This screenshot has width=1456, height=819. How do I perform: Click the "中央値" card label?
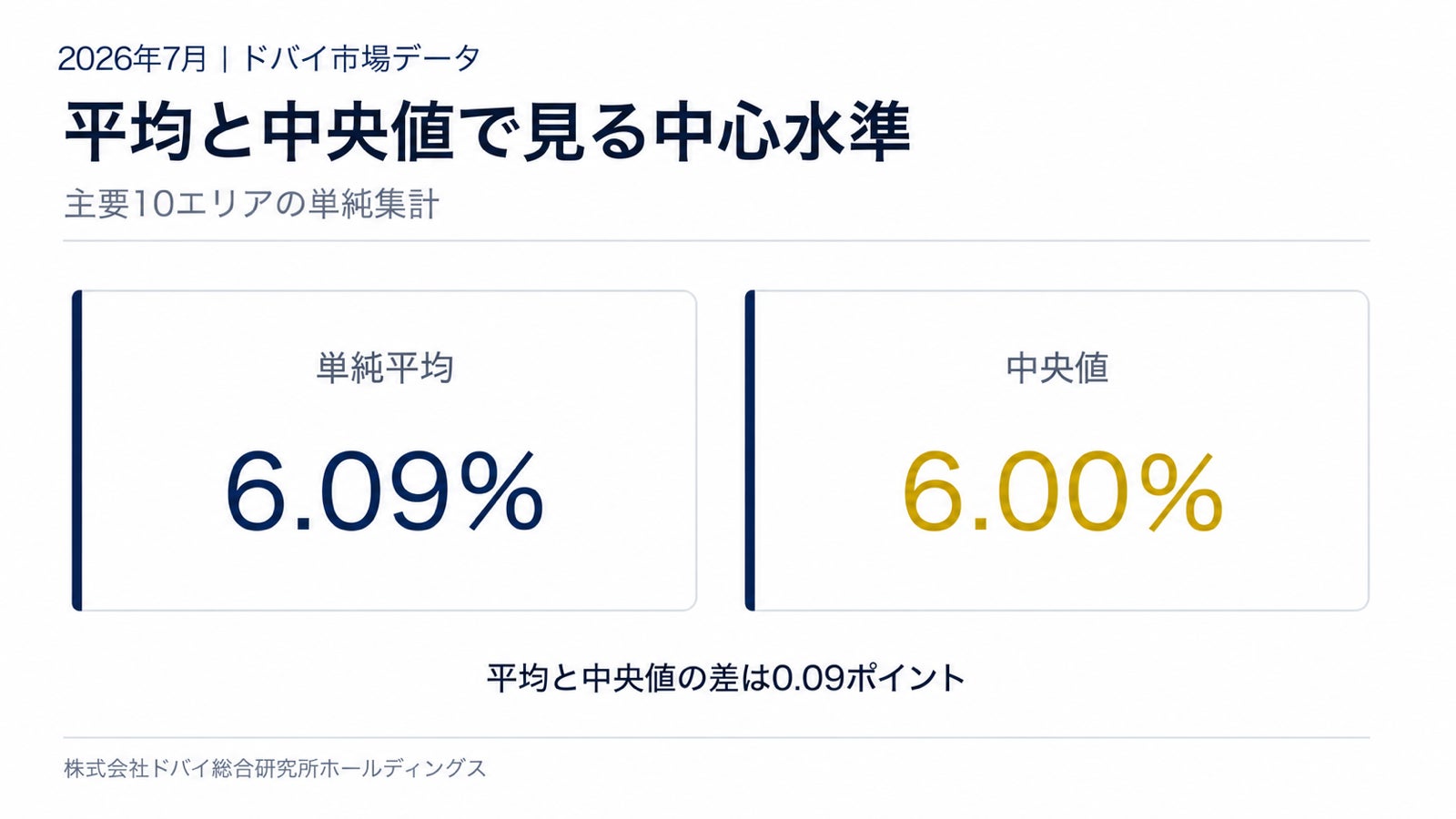pos(1057,368)
